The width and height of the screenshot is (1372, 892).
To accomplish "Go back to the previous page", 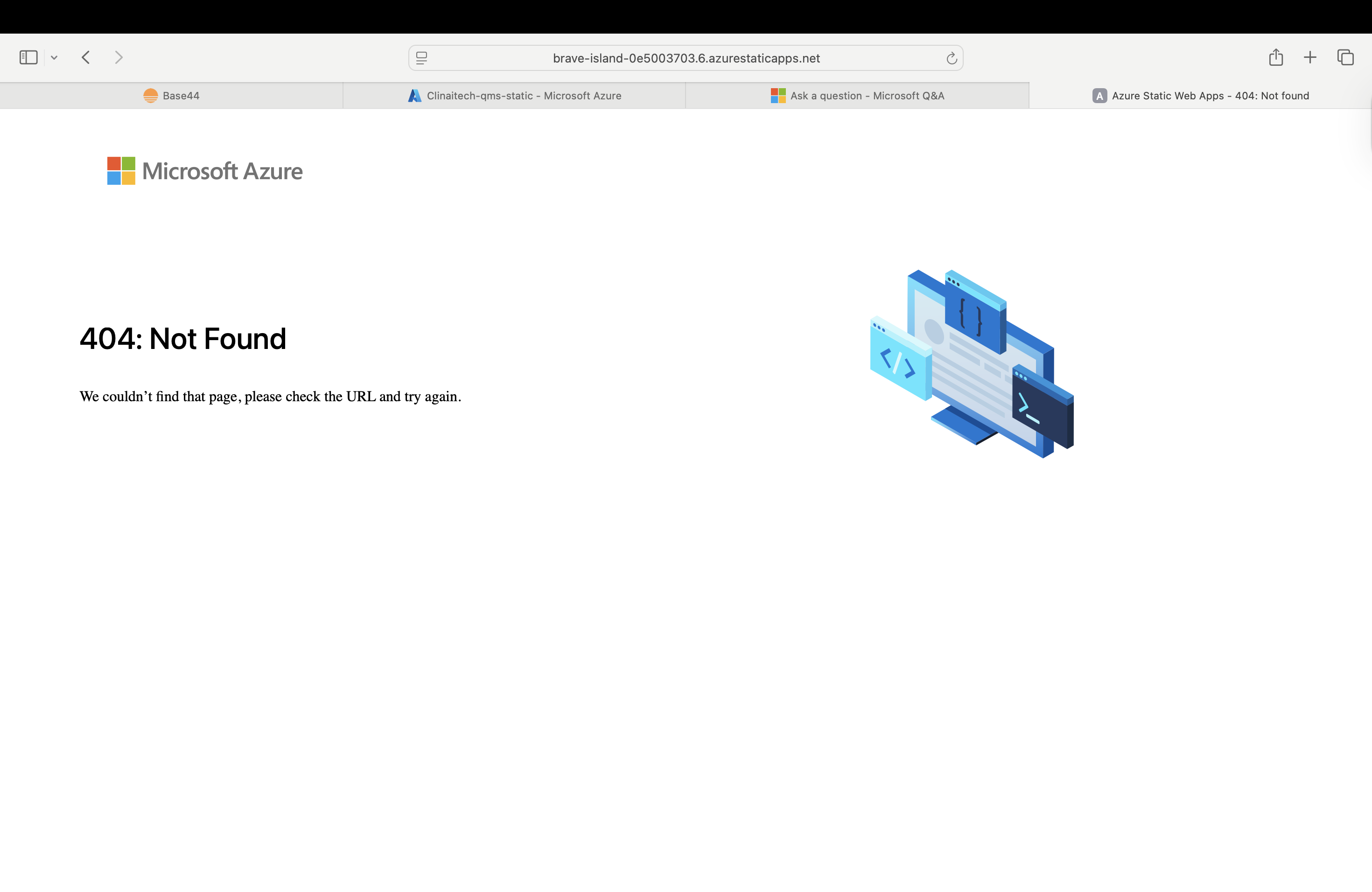I will 86,58.
